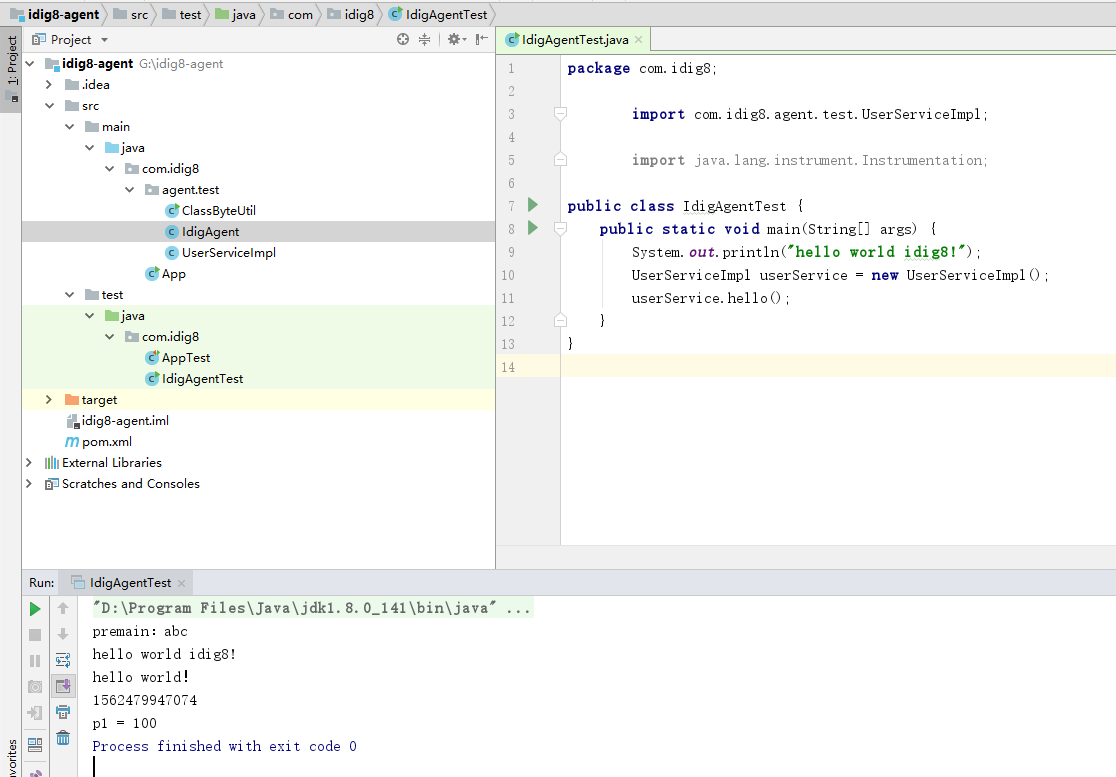
Task: Collapse the agent.test package
Action: click(131, 190)
